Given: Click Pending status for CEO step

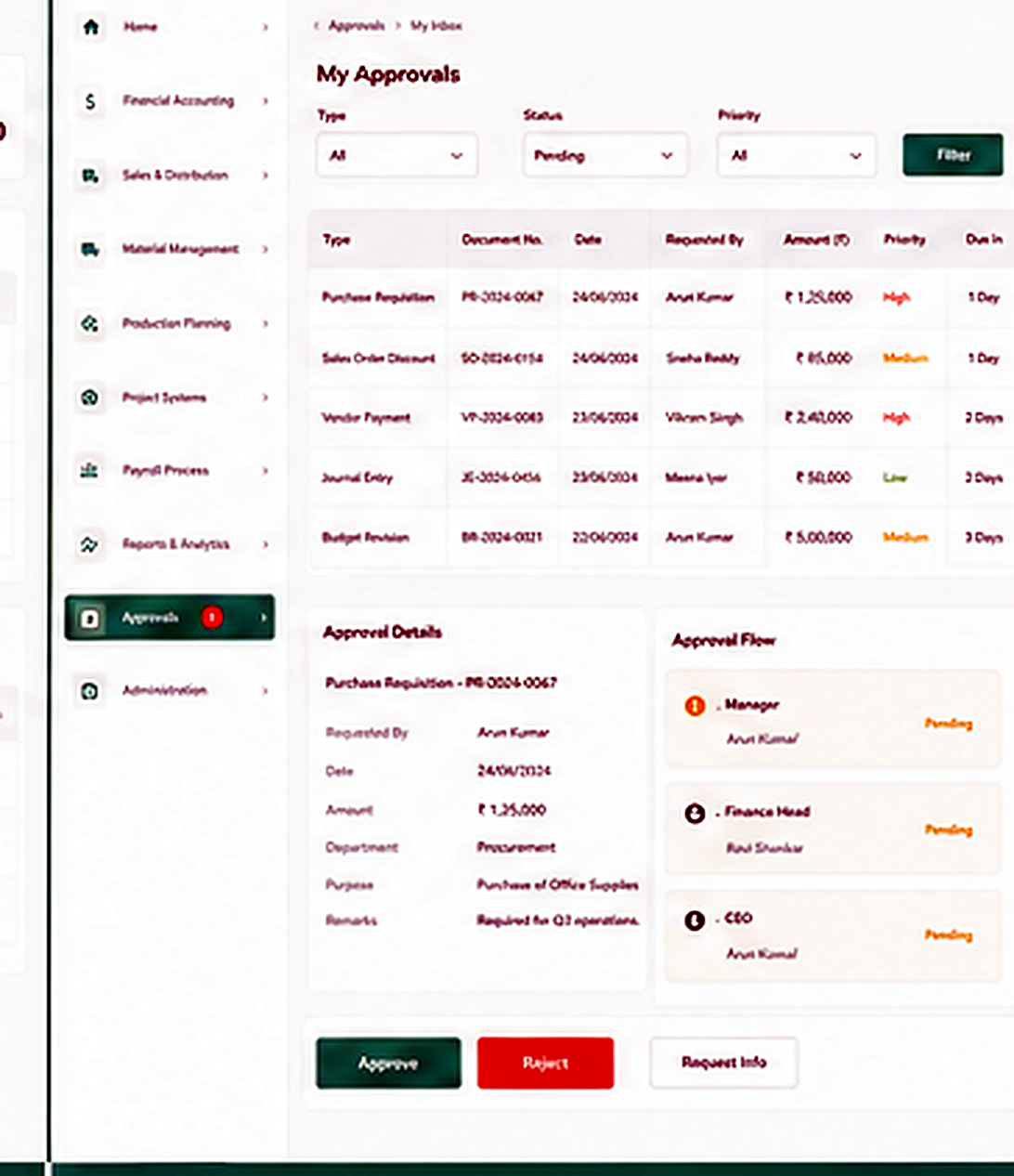Looking at the screenshot, I should (948, 934).
